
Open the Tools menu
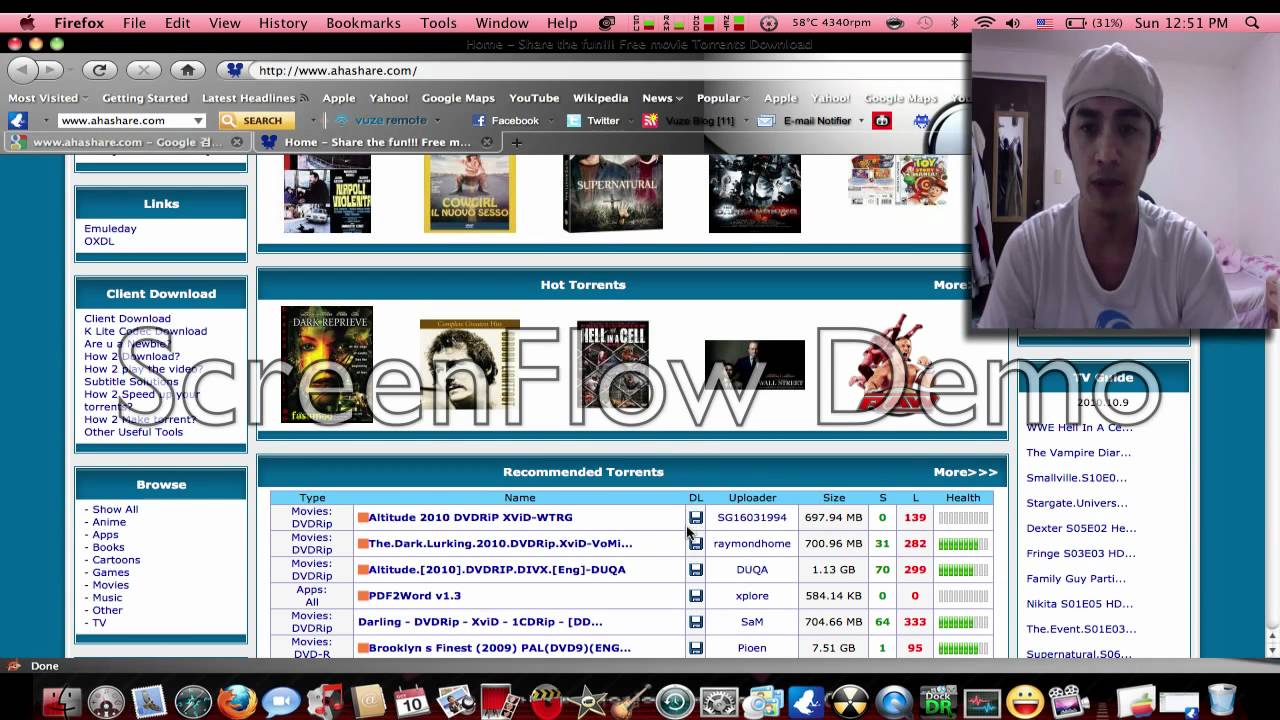pyautogui.click(x=438, y=22)
